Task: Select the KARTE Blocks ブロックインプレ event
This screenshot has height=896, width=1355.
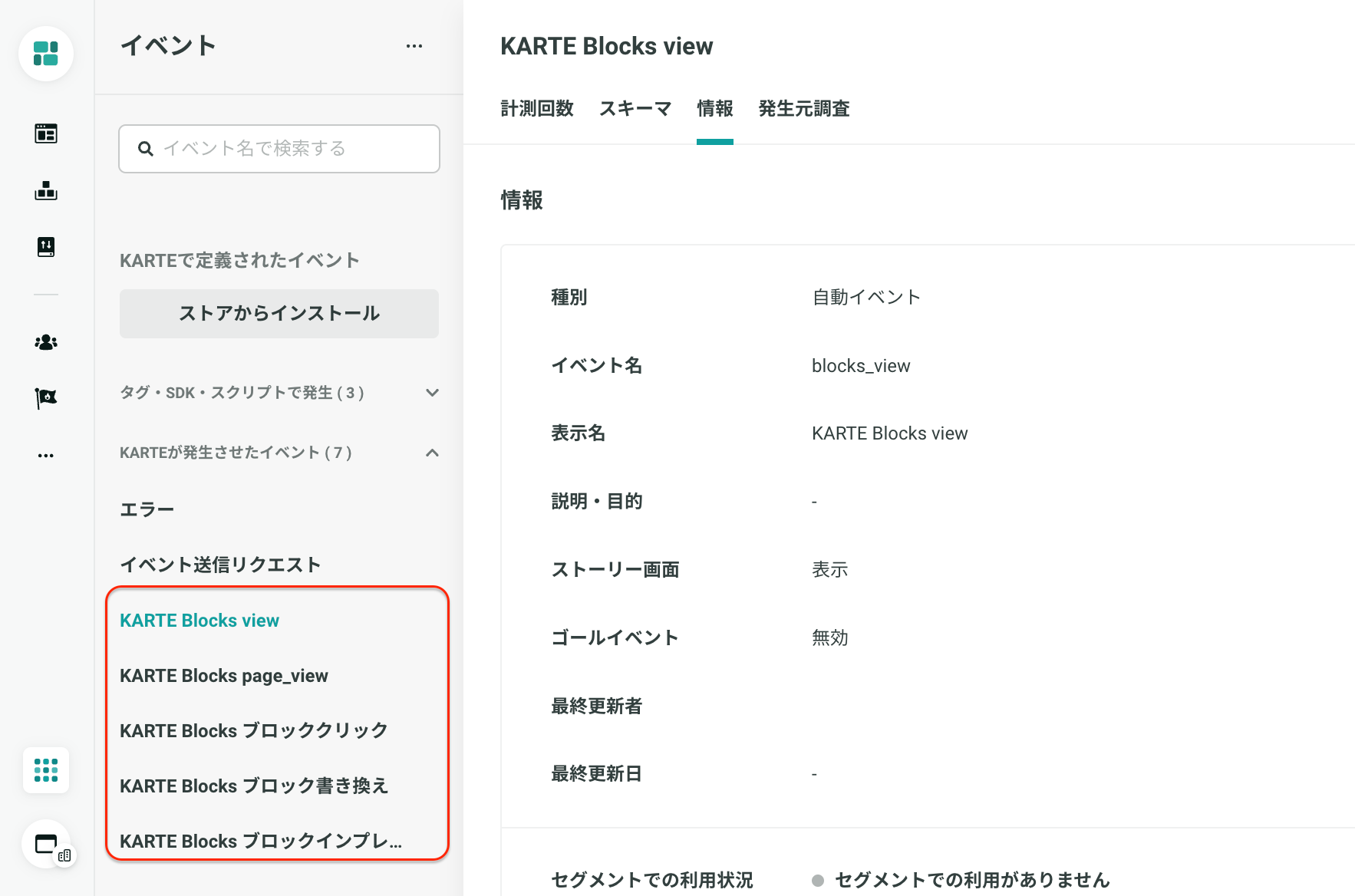Action: 261,841
